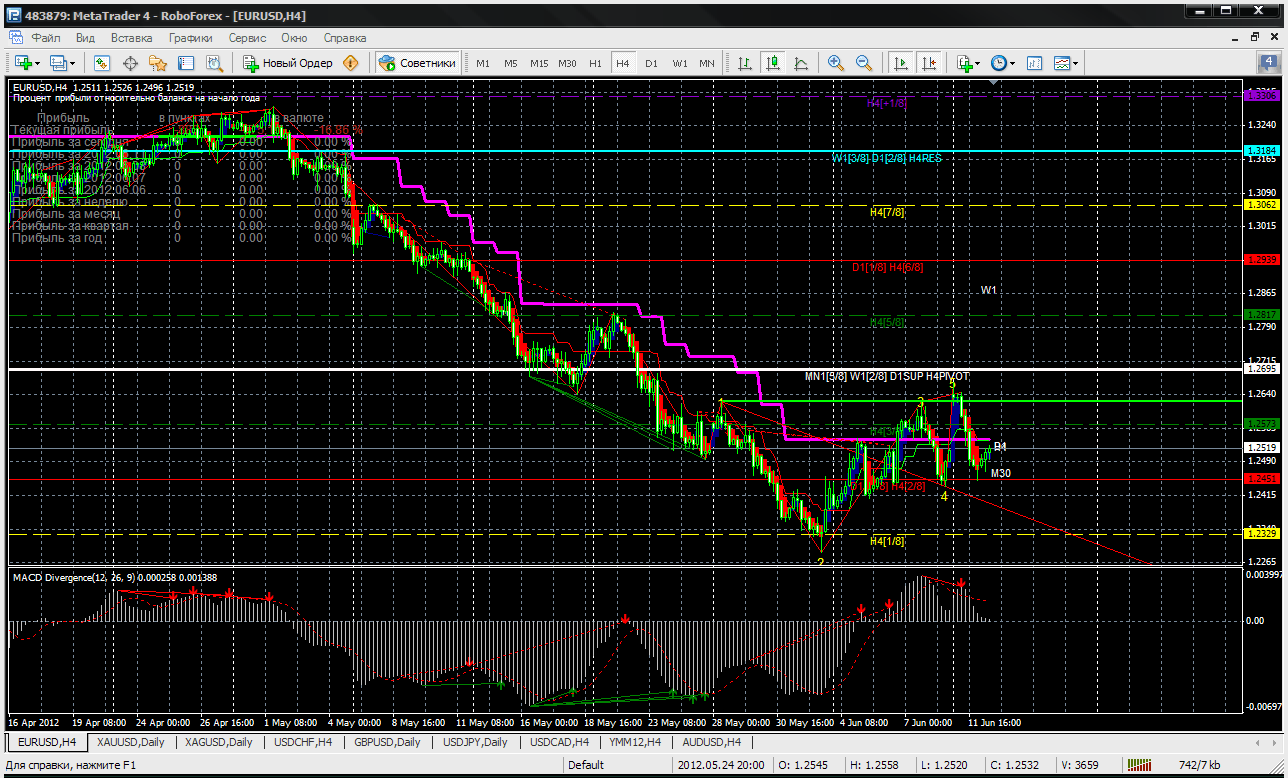Click the connection status indicator 742/7 kb
The image size is (1288, 778).
(x=1199, y=765)
